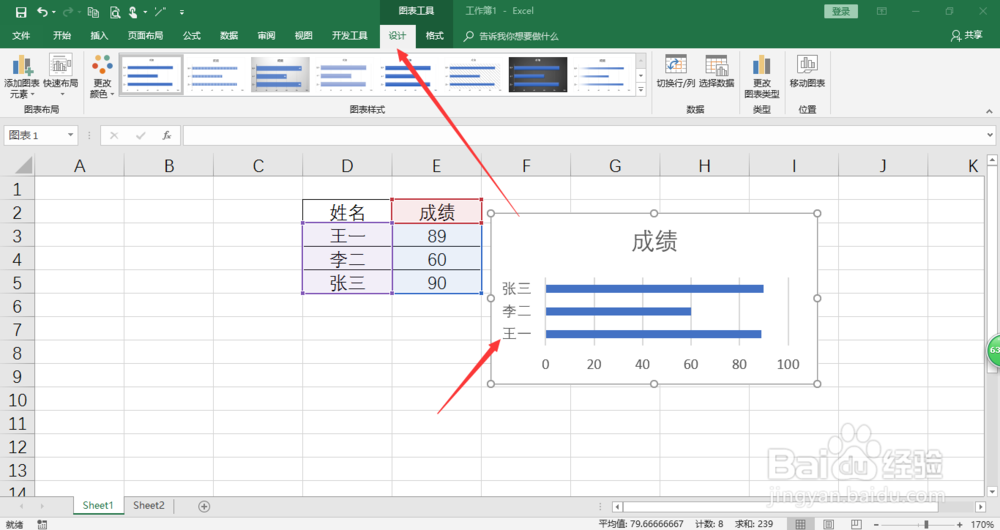Expand the chart styles gallery more arrow

pyautogui.click(x=641, y=90)
